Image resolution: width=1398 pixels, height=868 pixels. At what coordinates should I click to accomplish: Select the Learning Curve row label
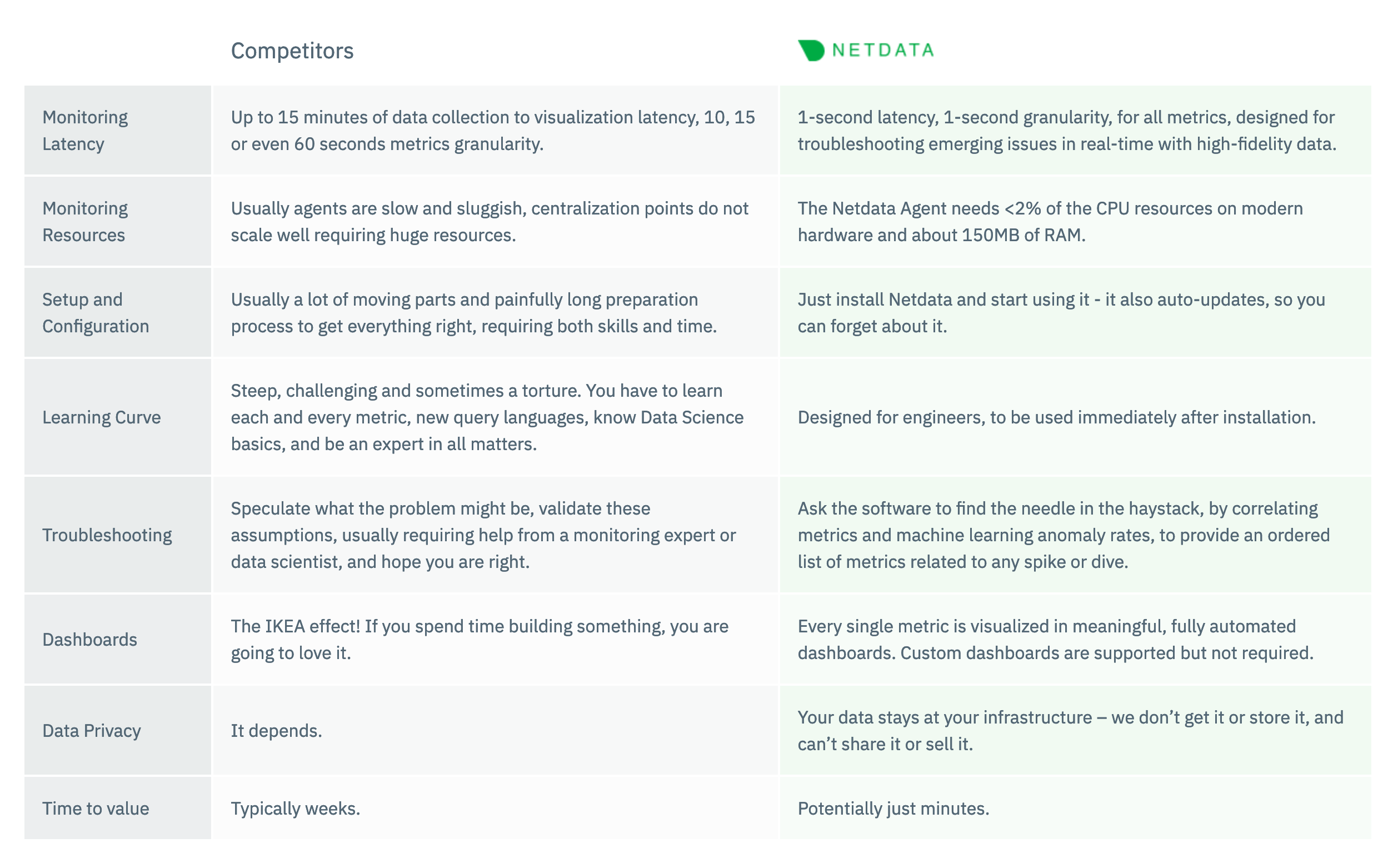point(102,417)
